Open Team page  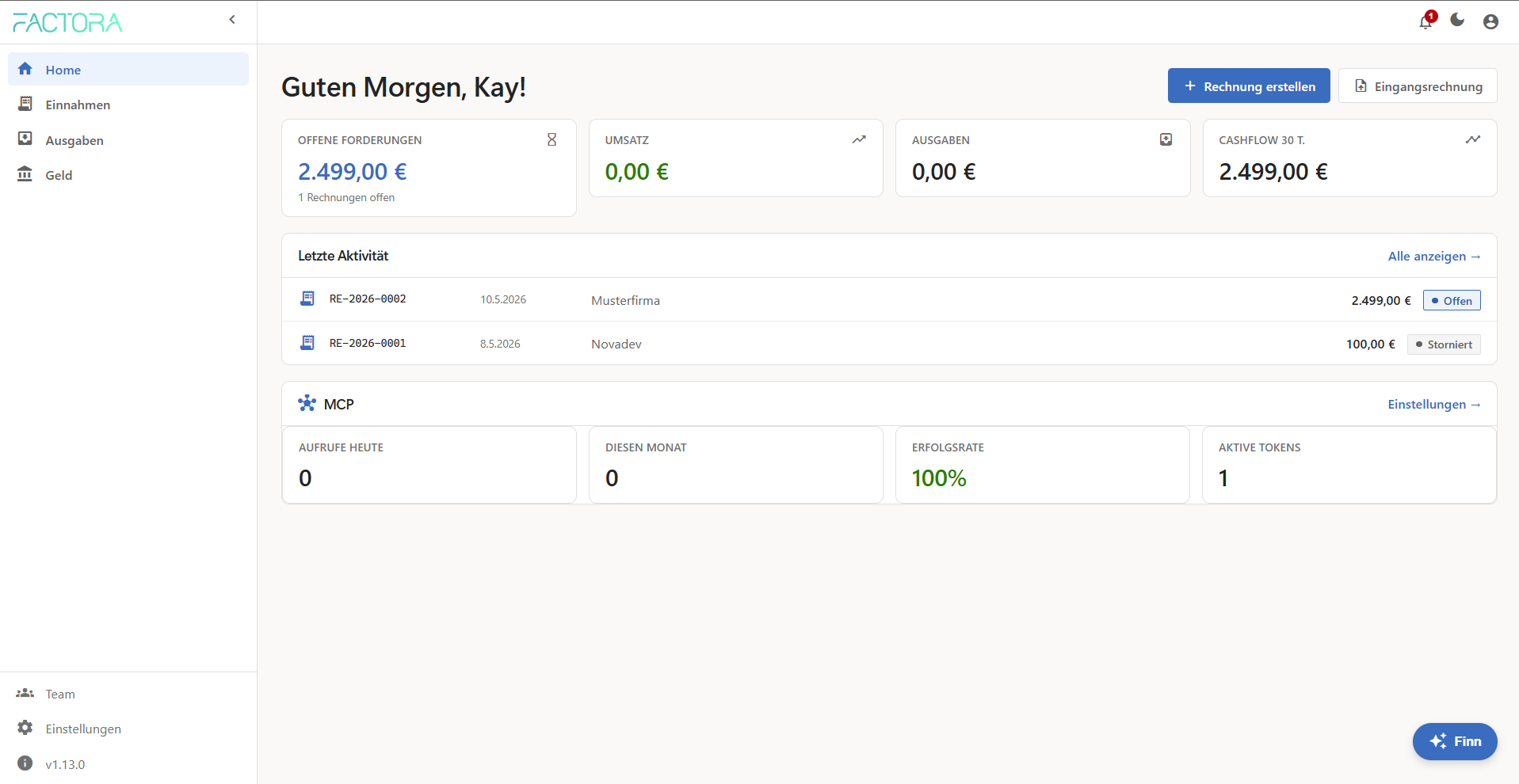128,694
